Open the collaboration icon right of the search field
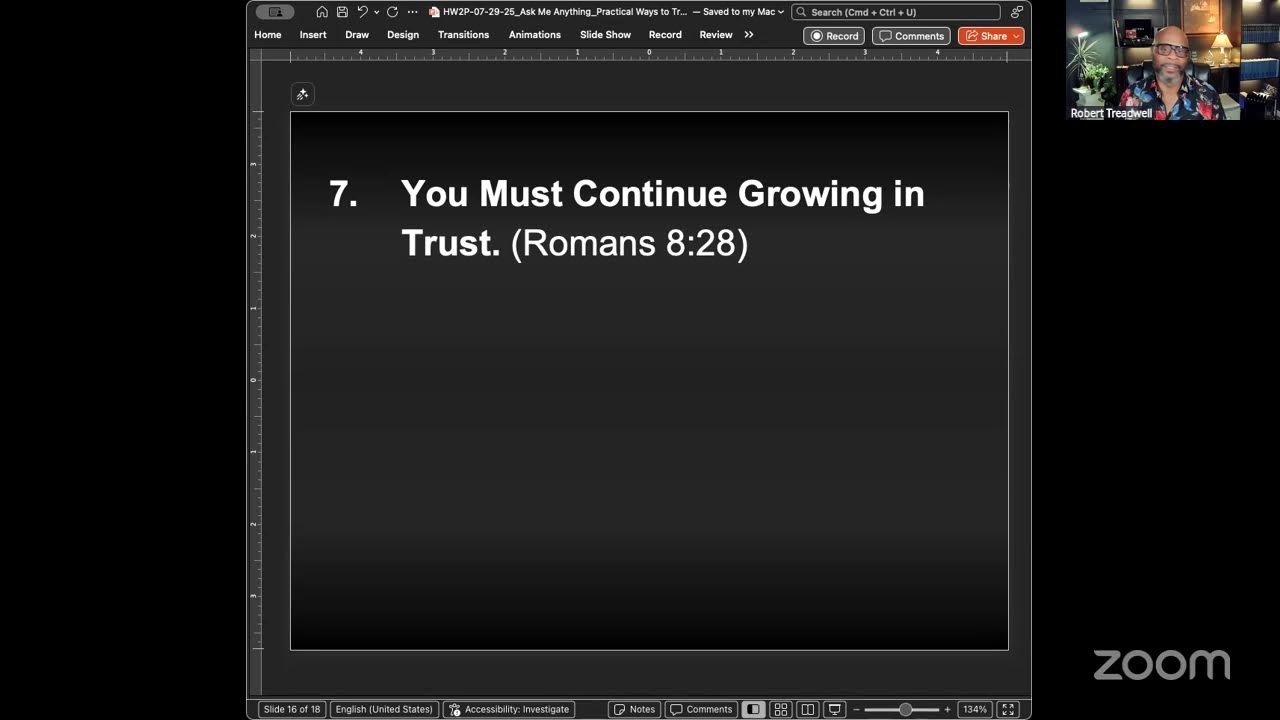This screenshot has width=1280, height=720. pyautogui.click(x=1016, y=12)
